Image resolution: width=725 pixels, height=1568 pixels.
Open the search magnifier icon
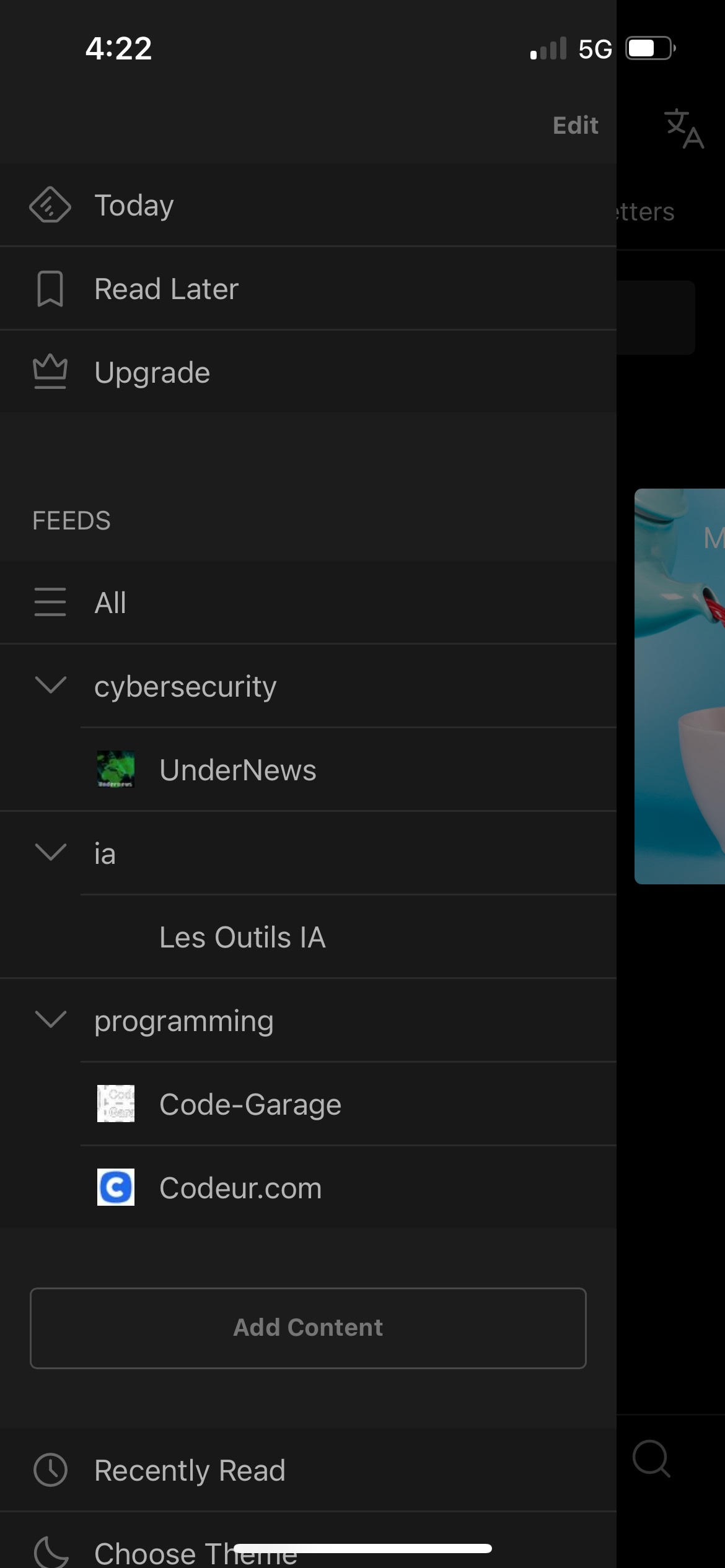(651, 1459)
